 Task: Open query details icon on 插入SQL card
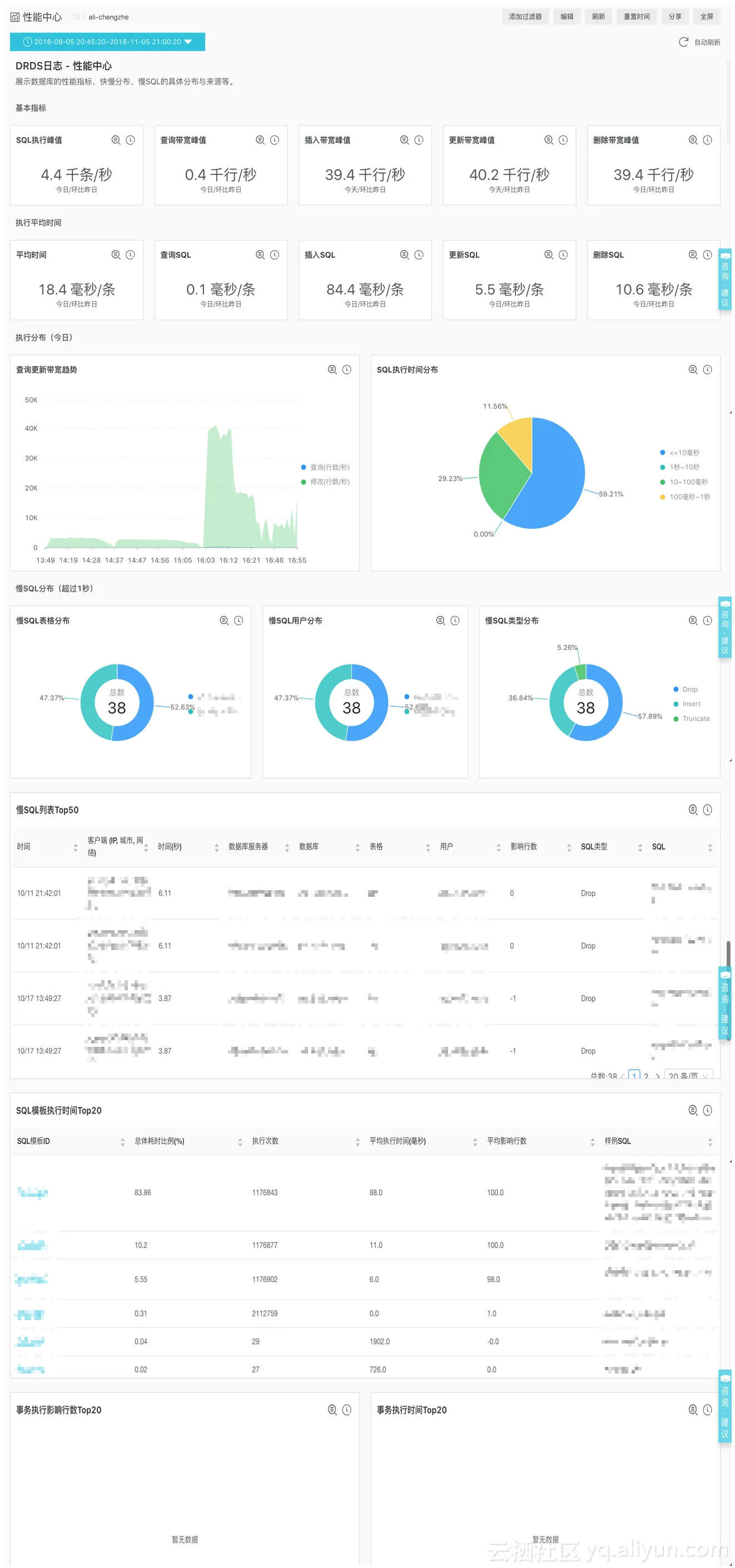click(x=404, y=255)
